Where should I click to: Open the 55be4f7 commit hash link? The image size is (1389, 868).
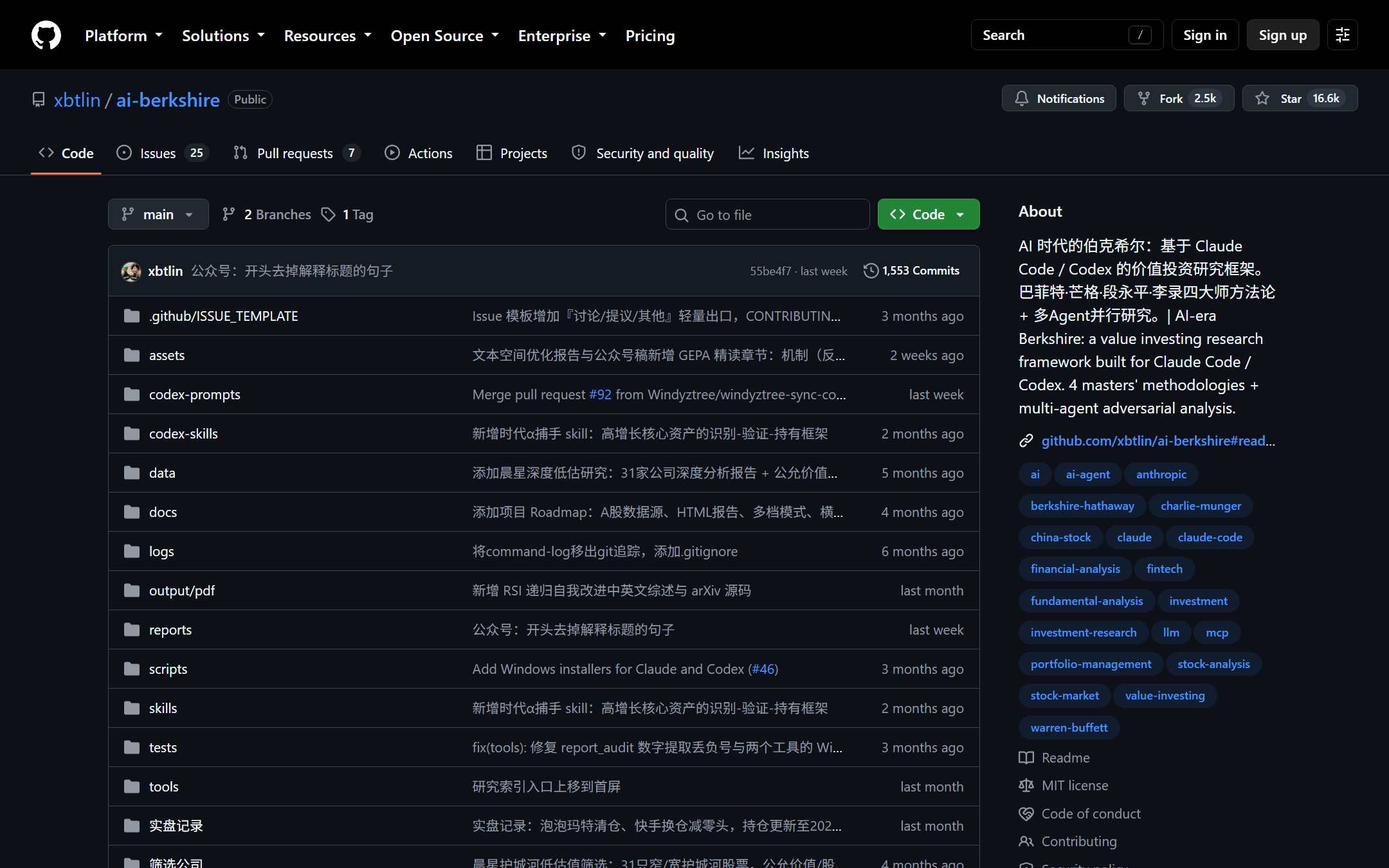pos(770,271)
